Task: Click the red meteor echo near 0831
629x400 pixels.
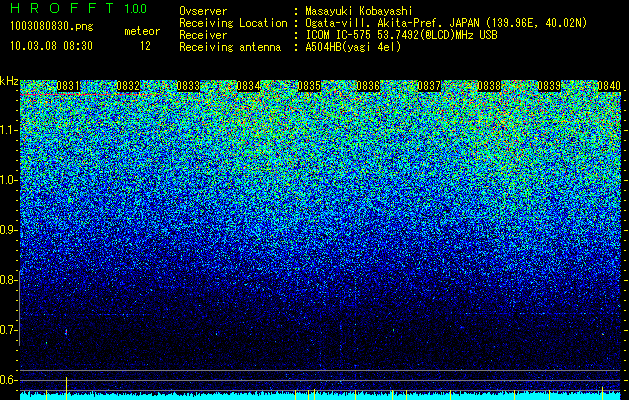Action: (66, 332)
